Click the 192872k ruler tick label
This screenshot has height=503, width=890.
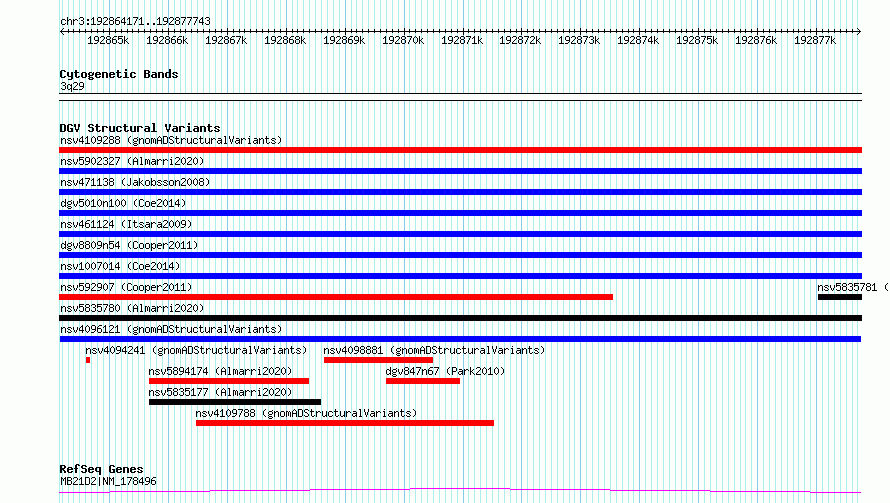coord(520,40)
